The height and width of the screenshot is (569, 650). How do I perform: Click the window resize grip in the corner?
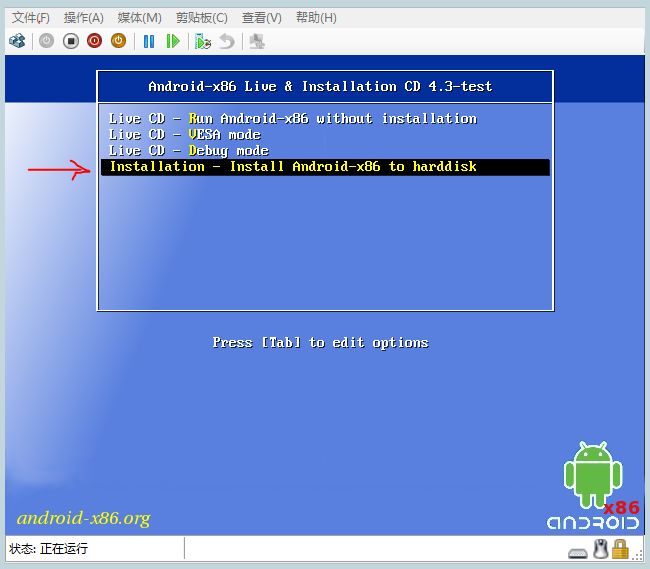[639, 555]
